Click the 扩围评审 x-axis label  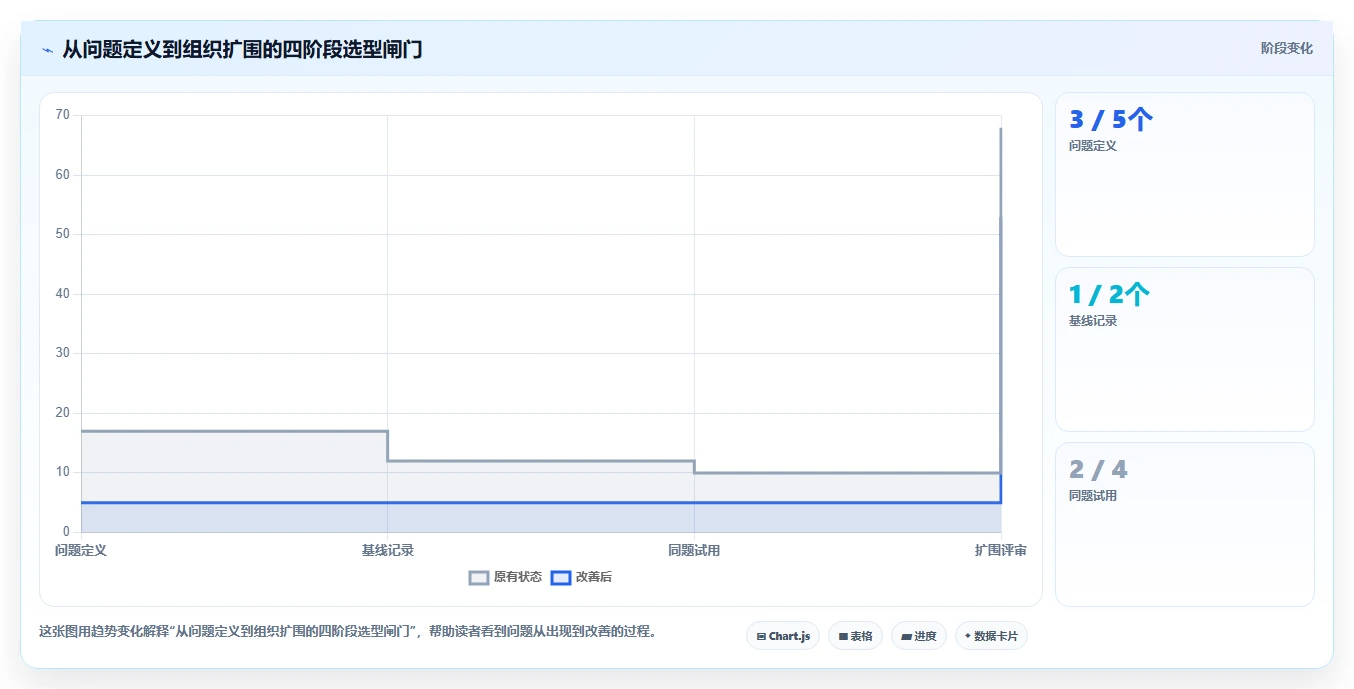point(1000,550)
